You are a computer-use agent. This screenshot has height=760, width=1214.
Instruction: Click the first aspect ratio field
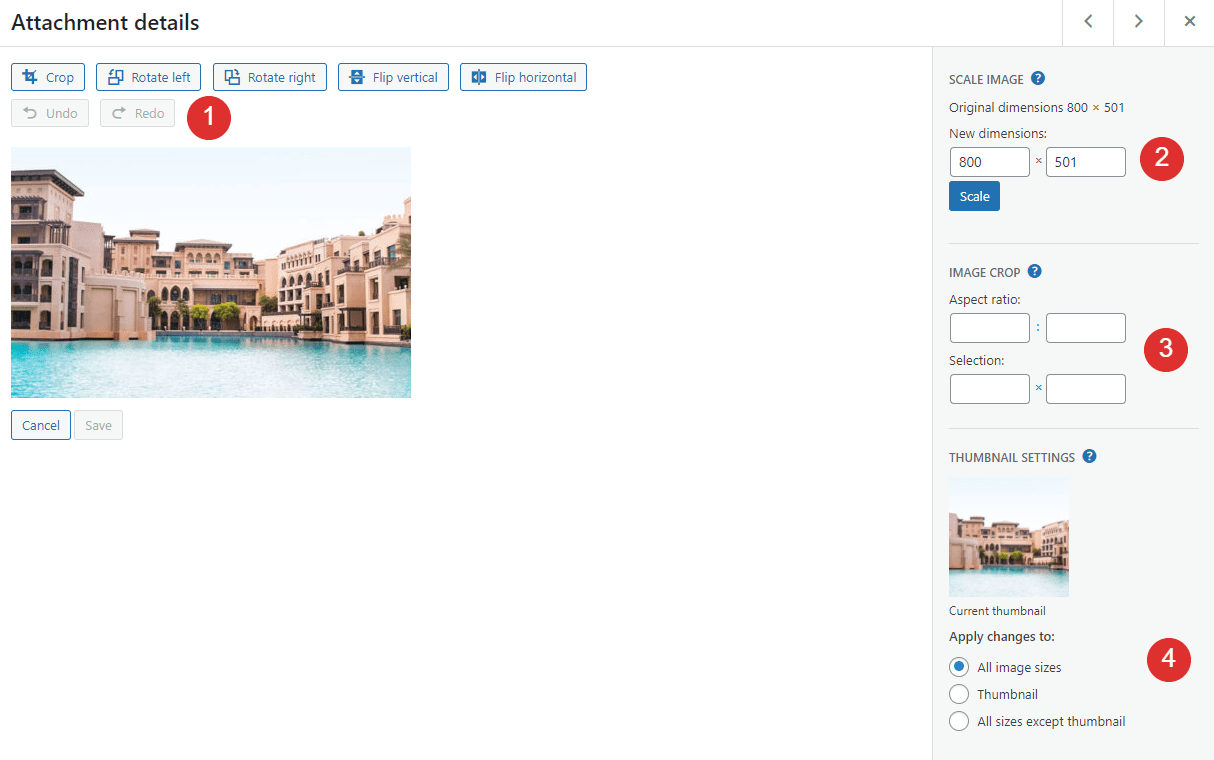point(989,327)
